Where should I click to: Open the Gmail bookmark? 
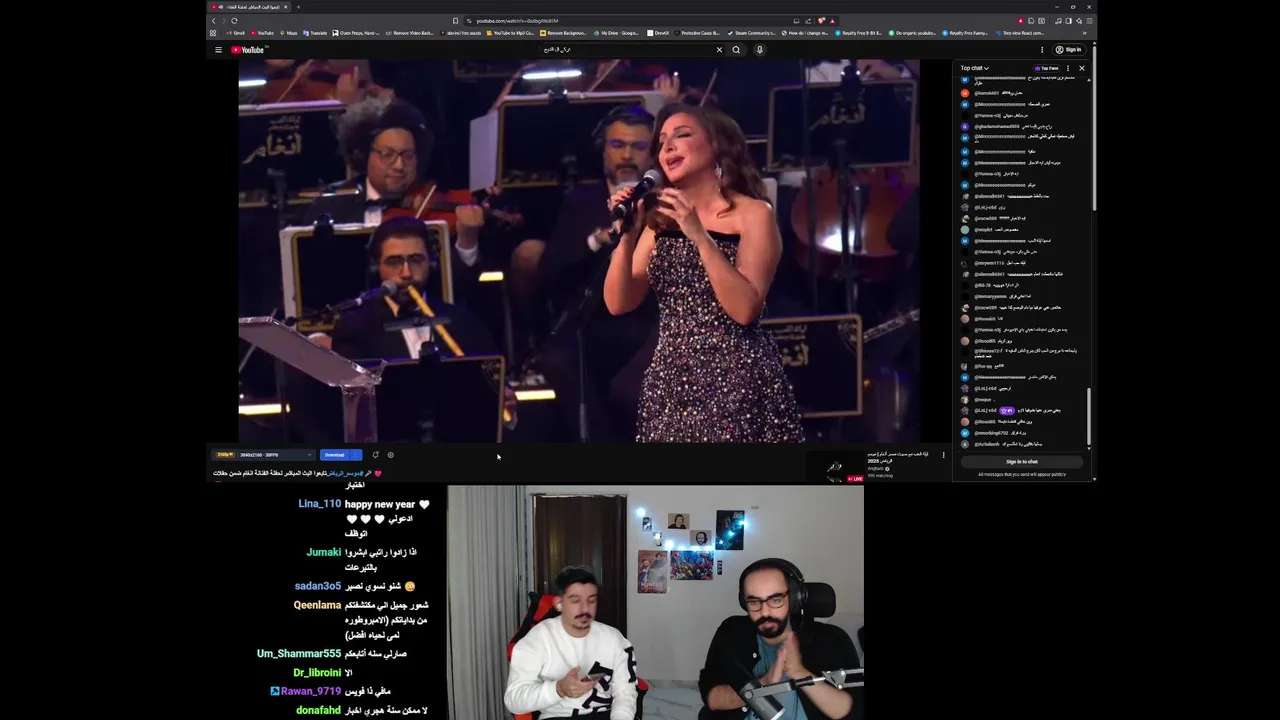click(235, 33)
